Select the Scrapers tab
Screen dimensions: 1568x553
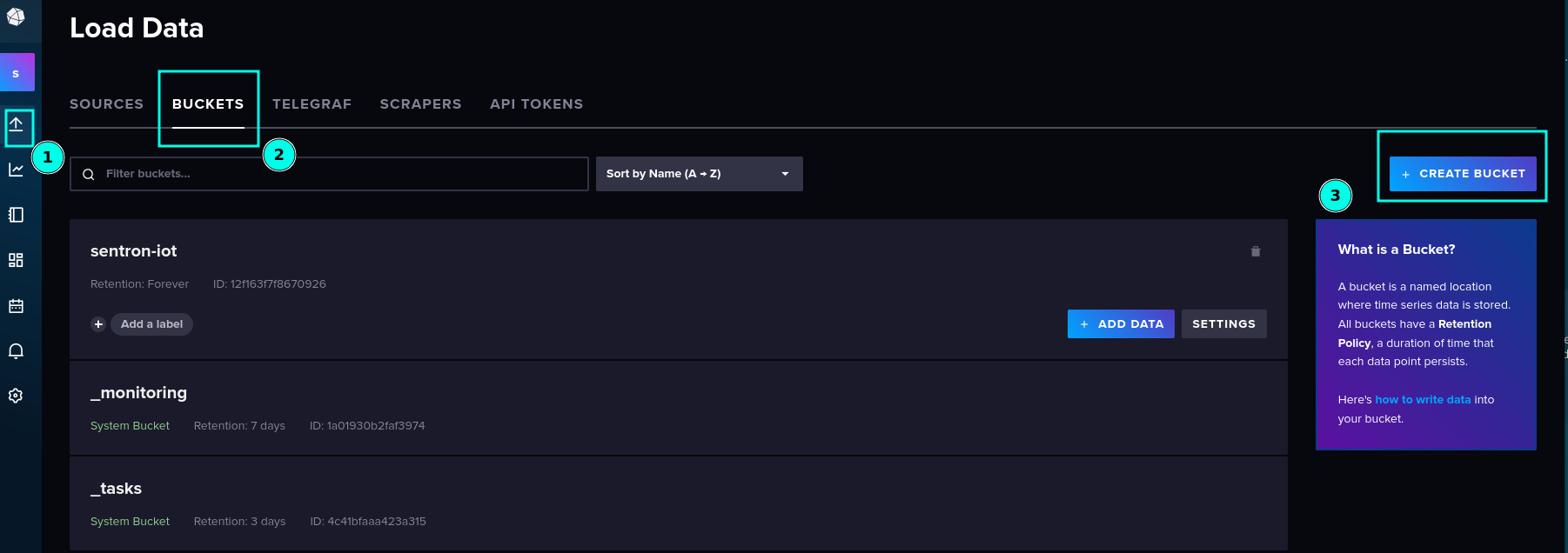coord(420,103)
